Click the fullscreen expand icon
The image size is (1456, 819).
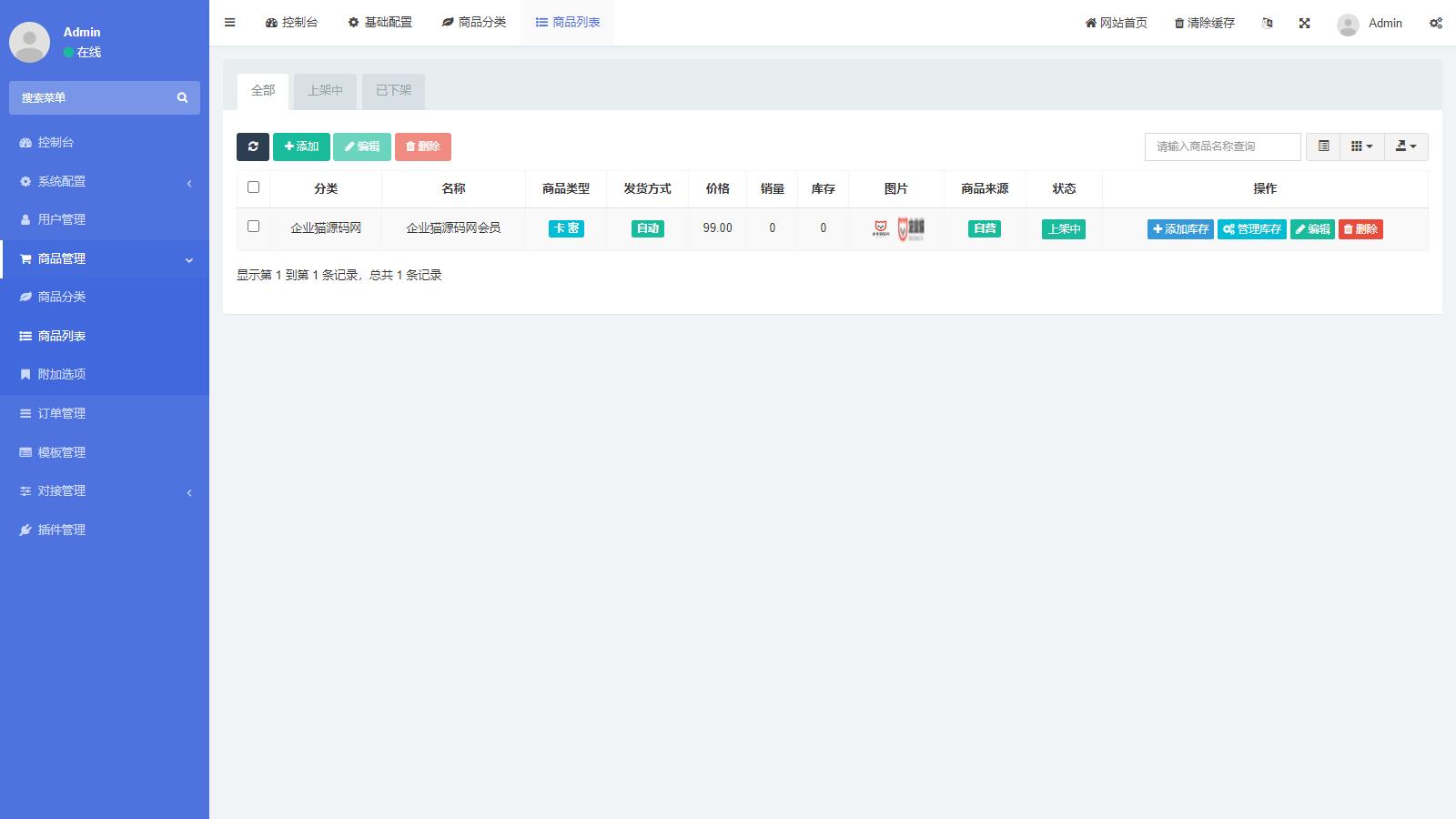[x=1304, y=23]
